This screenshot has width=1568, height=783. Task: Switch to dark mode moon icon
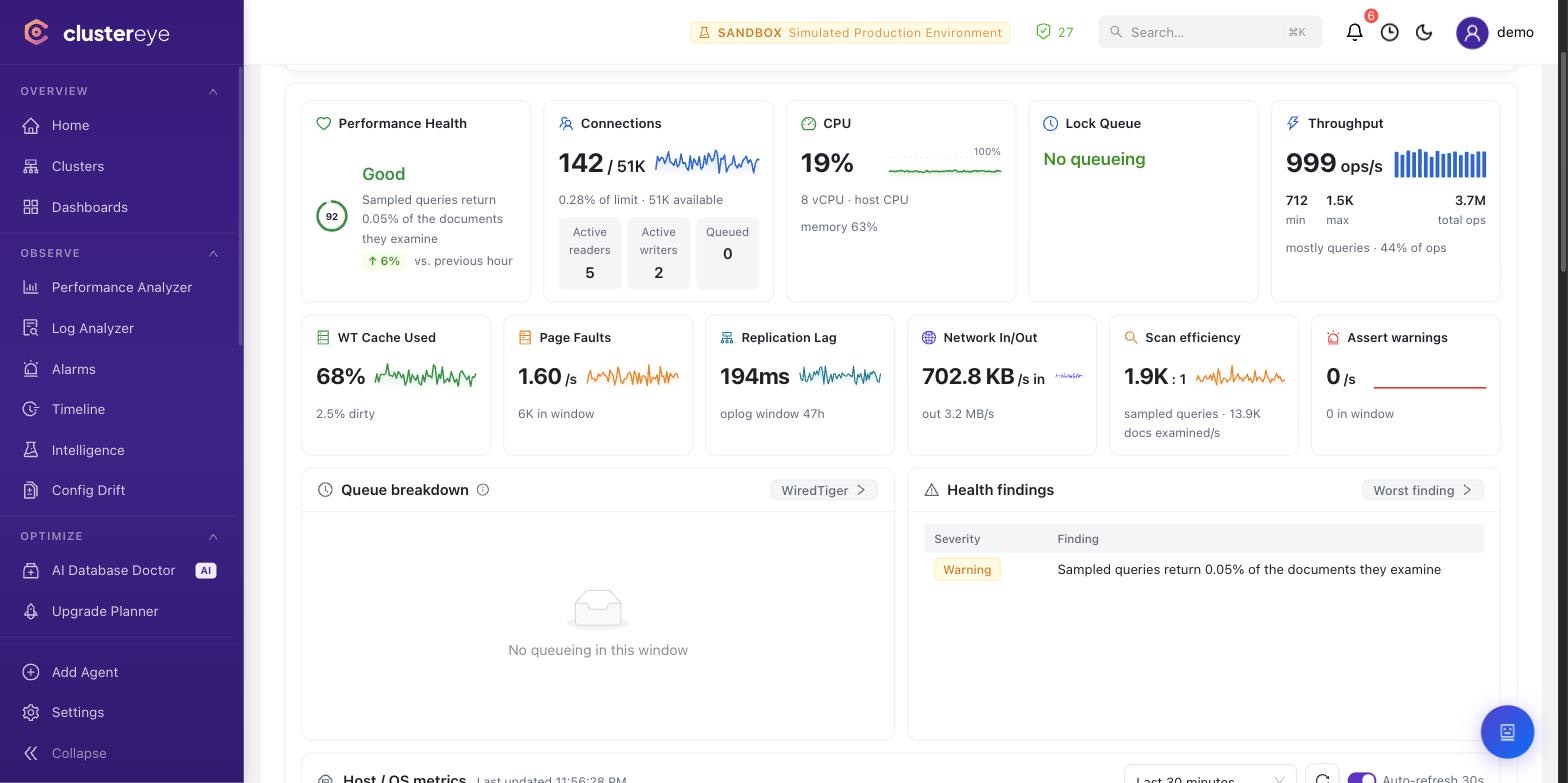click(x=1425, y=32)
